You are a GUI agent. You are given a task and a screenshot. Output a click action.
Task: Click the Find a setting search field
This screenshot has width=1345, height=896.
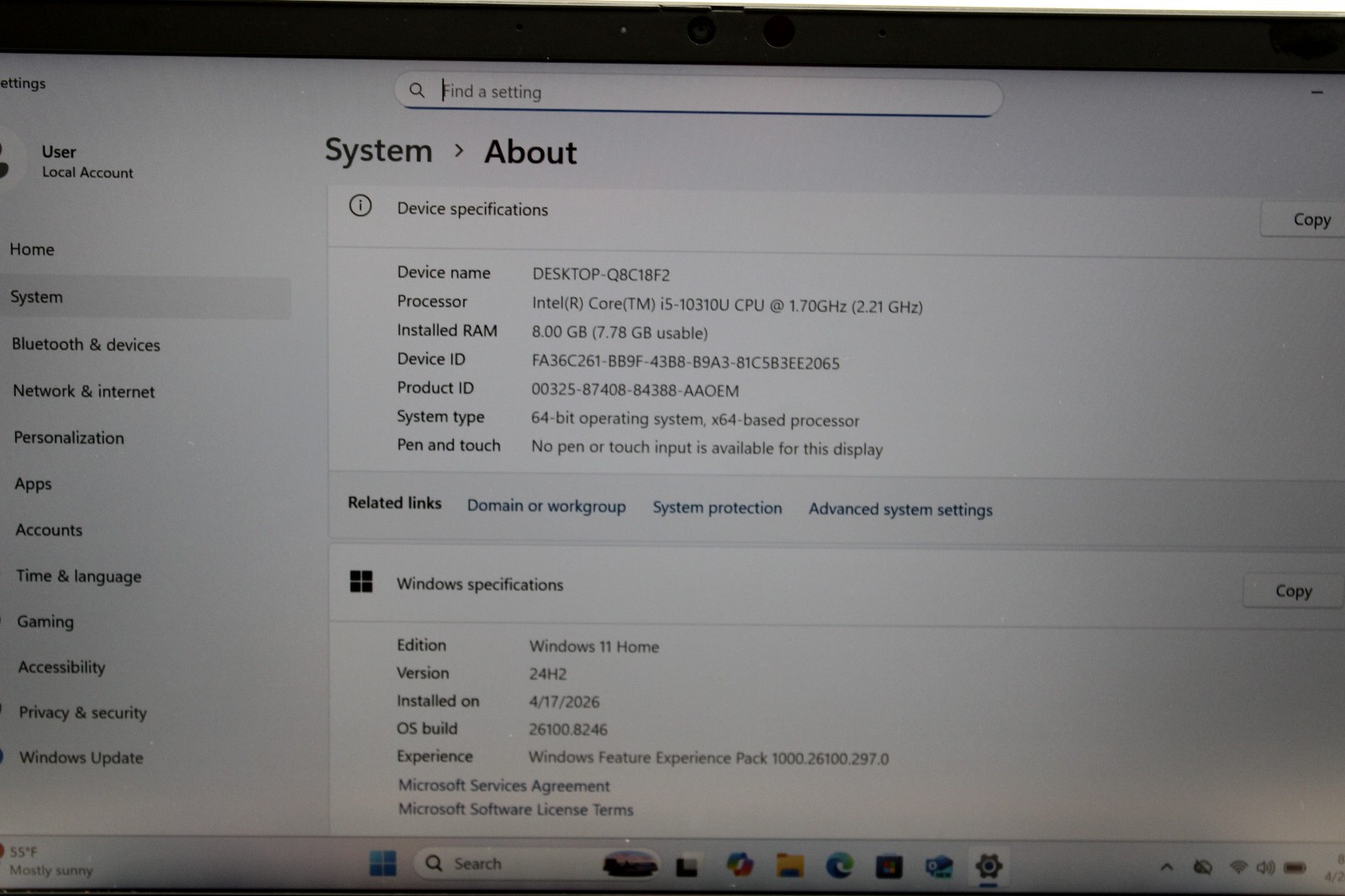698,92
